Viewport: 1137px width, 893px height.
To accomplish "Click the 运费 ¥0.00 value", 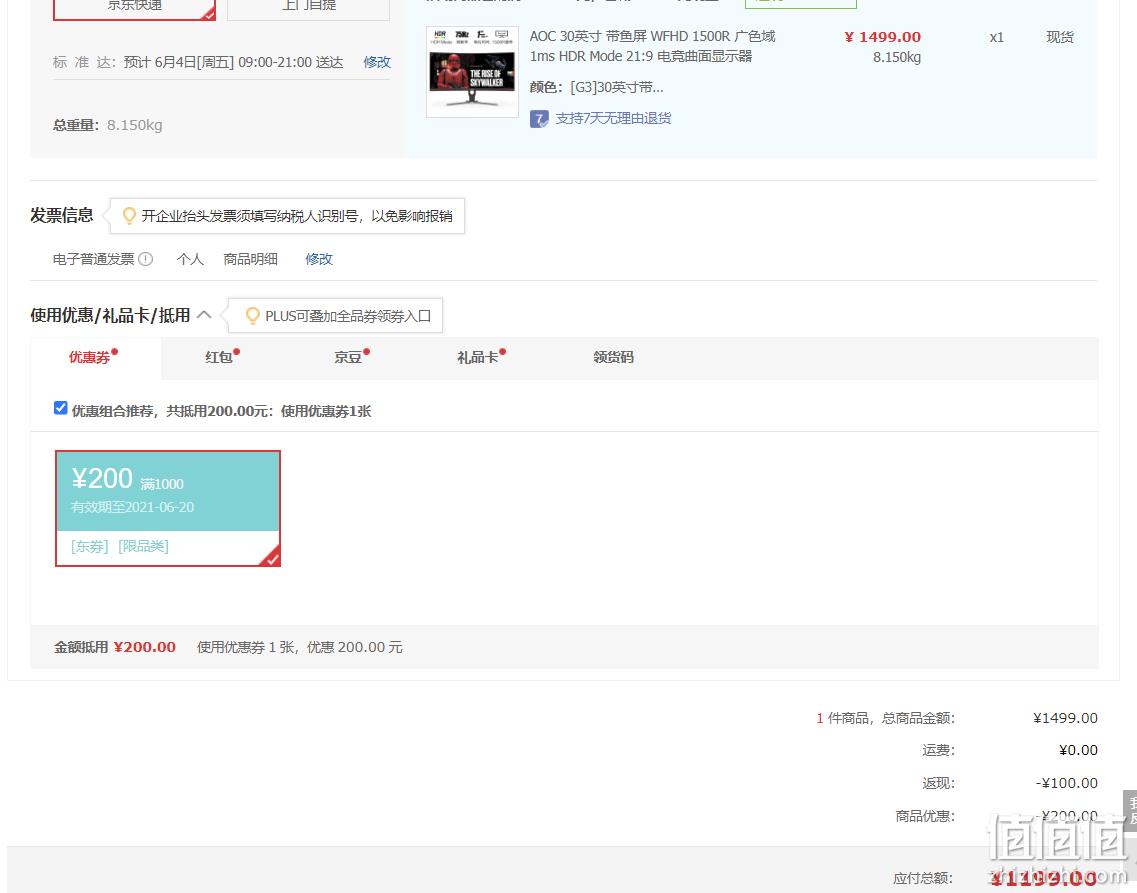I will [x=1078, y=750].
